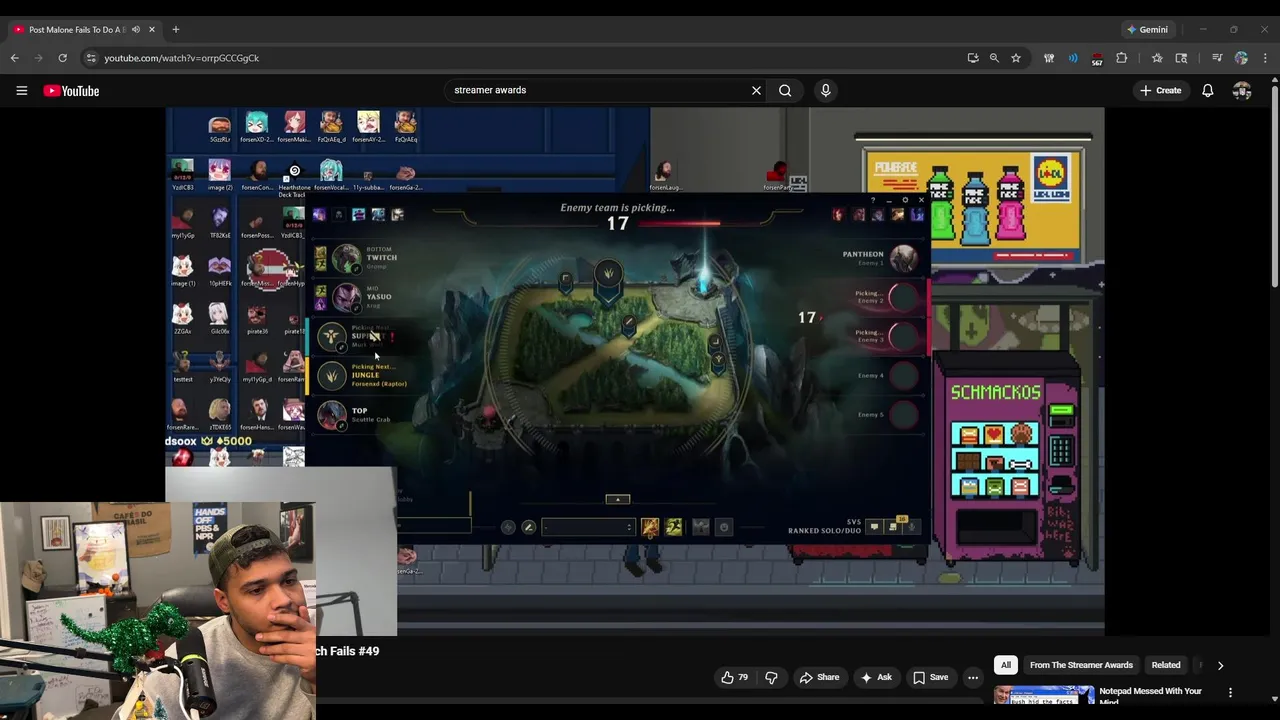Open the Extensions puzzle menu
This screenshot has height=720, width=1280.
pyautogui.click(x=1121, y=58)
